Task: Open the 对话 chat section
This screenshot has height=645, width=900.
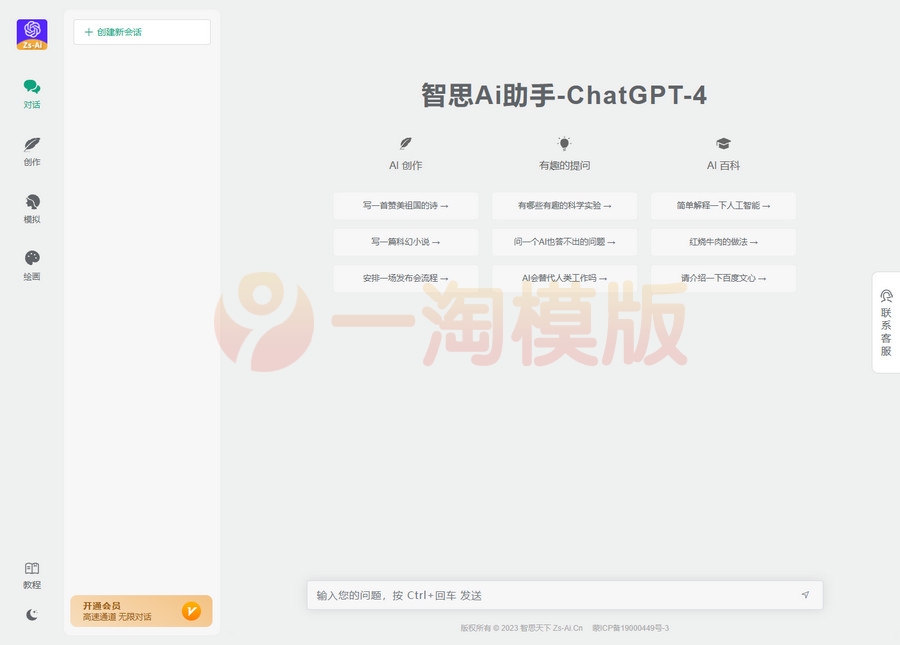Action: pyautogui.click(x=32, y=94)
